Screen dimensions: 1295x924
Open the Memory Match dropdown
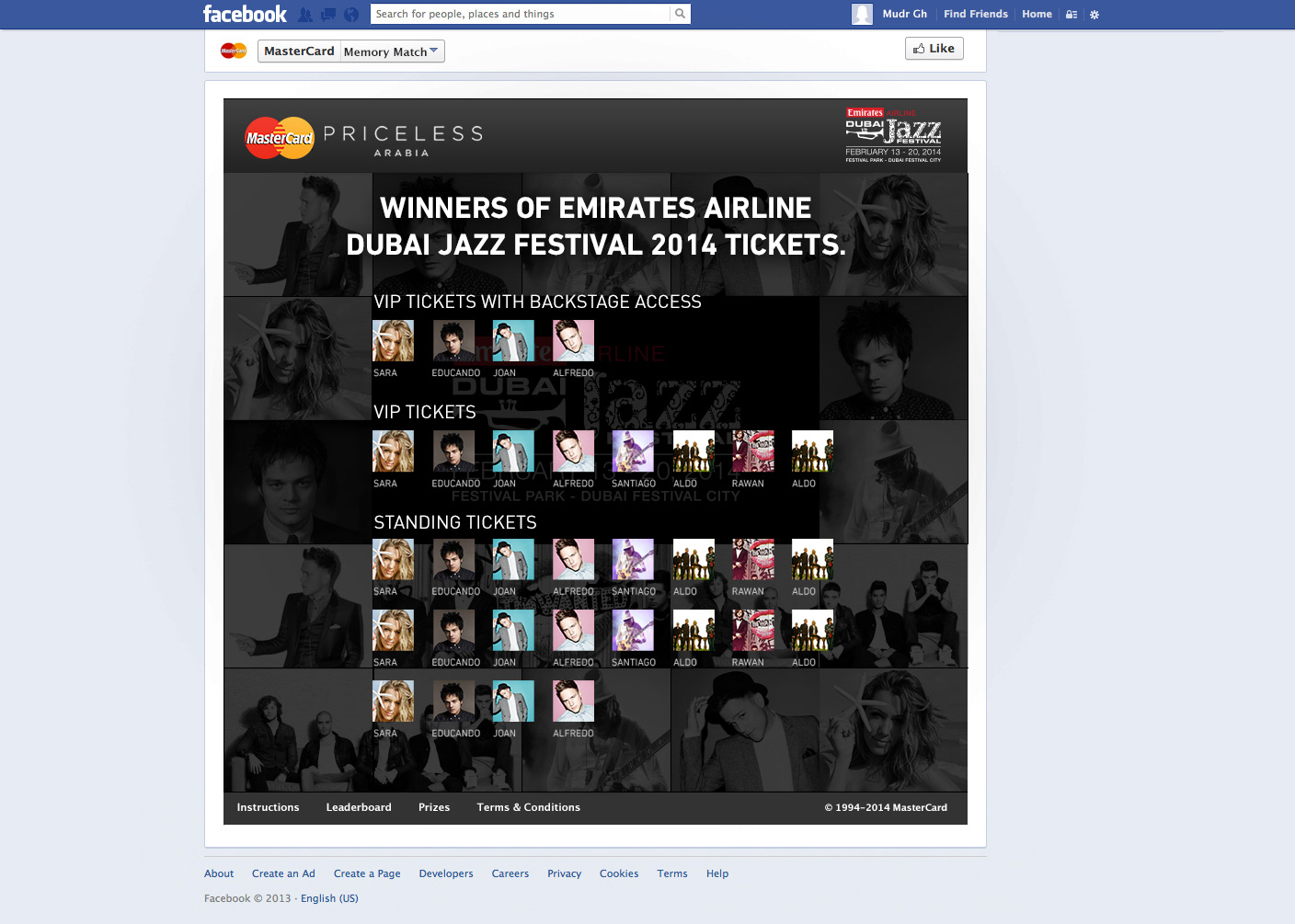(x=392, y=51)
